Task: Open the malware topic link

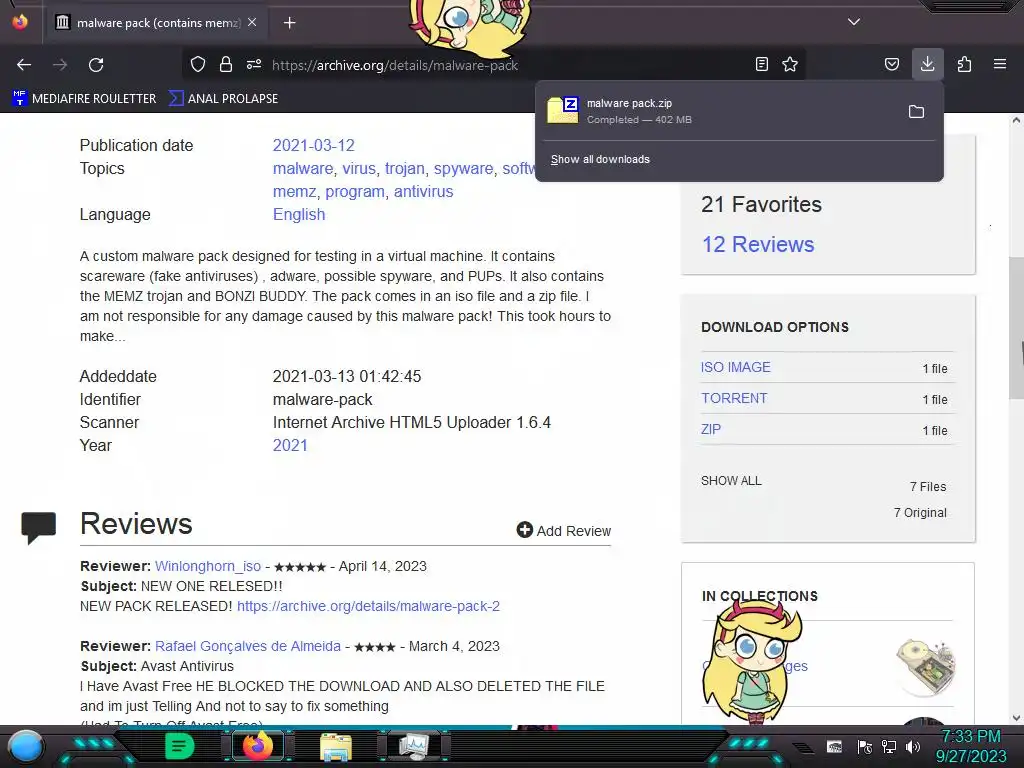Action: pos(303,168)
